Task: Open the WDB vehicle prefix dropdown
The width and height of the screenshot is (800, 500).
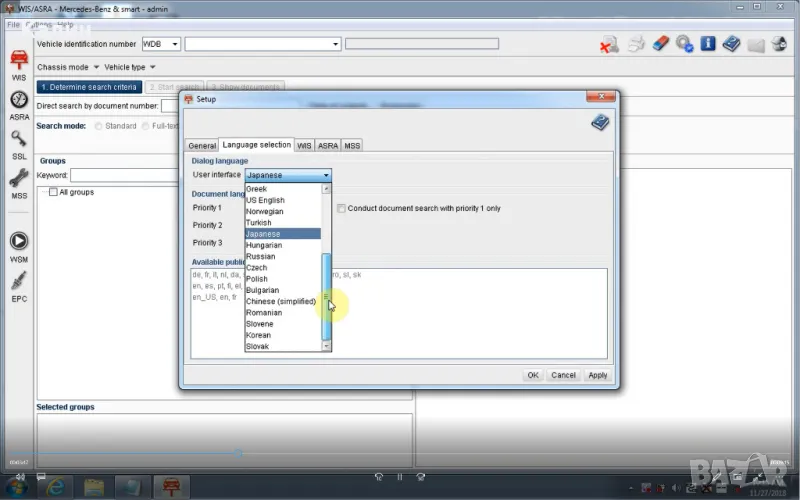Action: 175,44
